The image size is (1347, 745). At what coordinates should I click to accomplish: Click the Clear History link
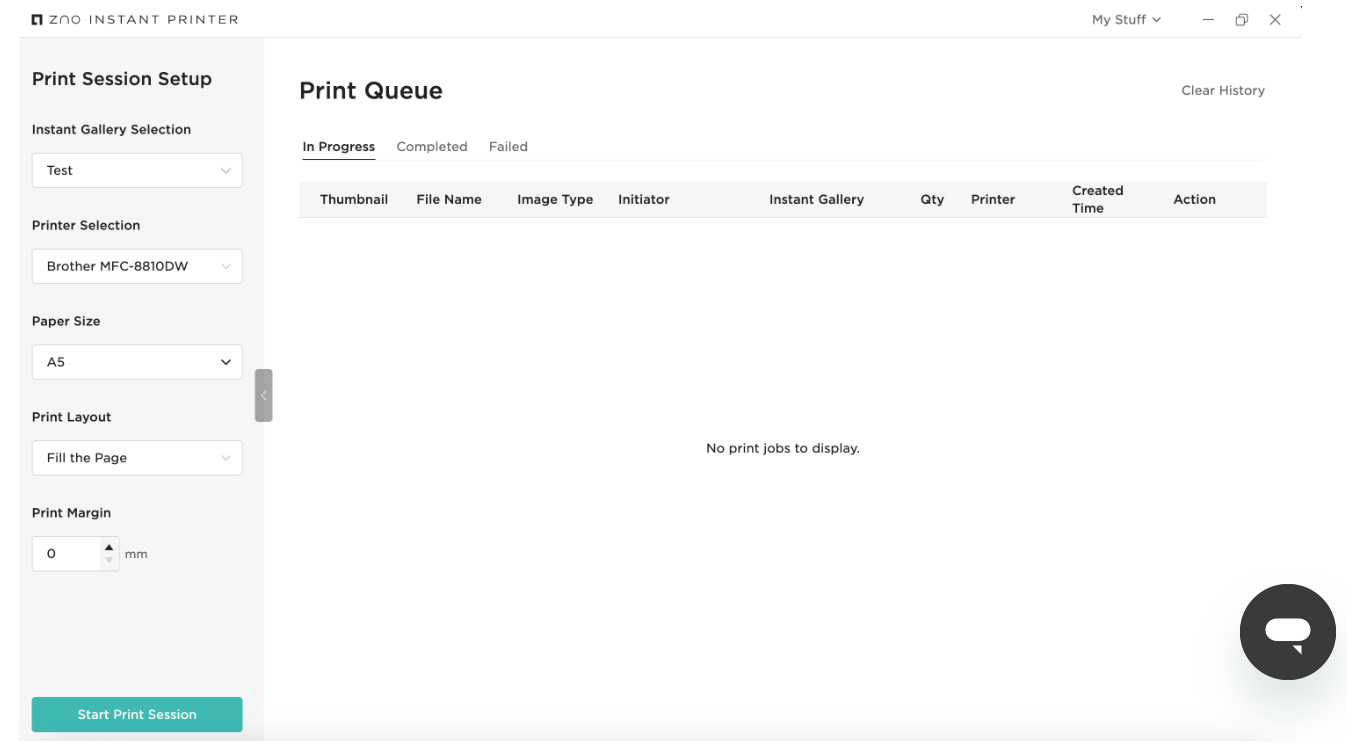click(1222, 91)
